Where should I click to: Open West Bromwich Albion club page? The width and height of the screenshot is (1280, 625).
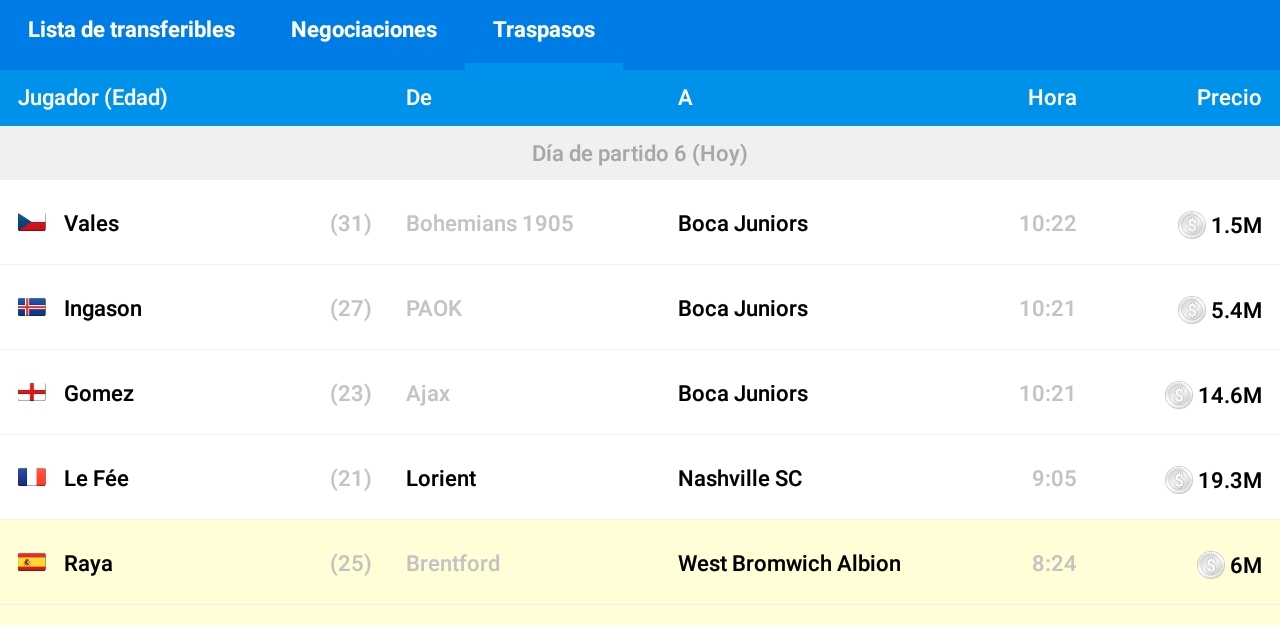[x=789, y=564]
